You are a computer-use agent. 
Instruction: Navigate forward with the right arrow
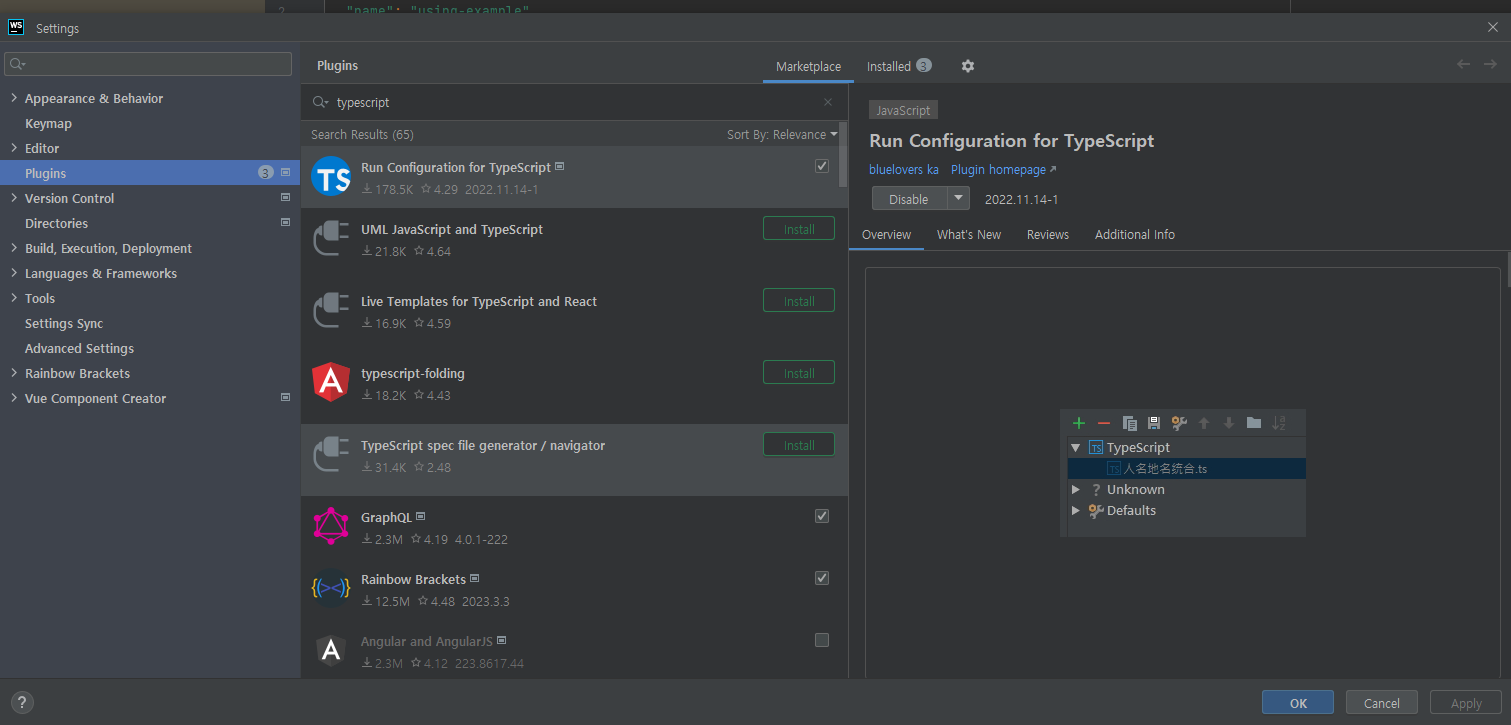click(x=1490, y=64)
